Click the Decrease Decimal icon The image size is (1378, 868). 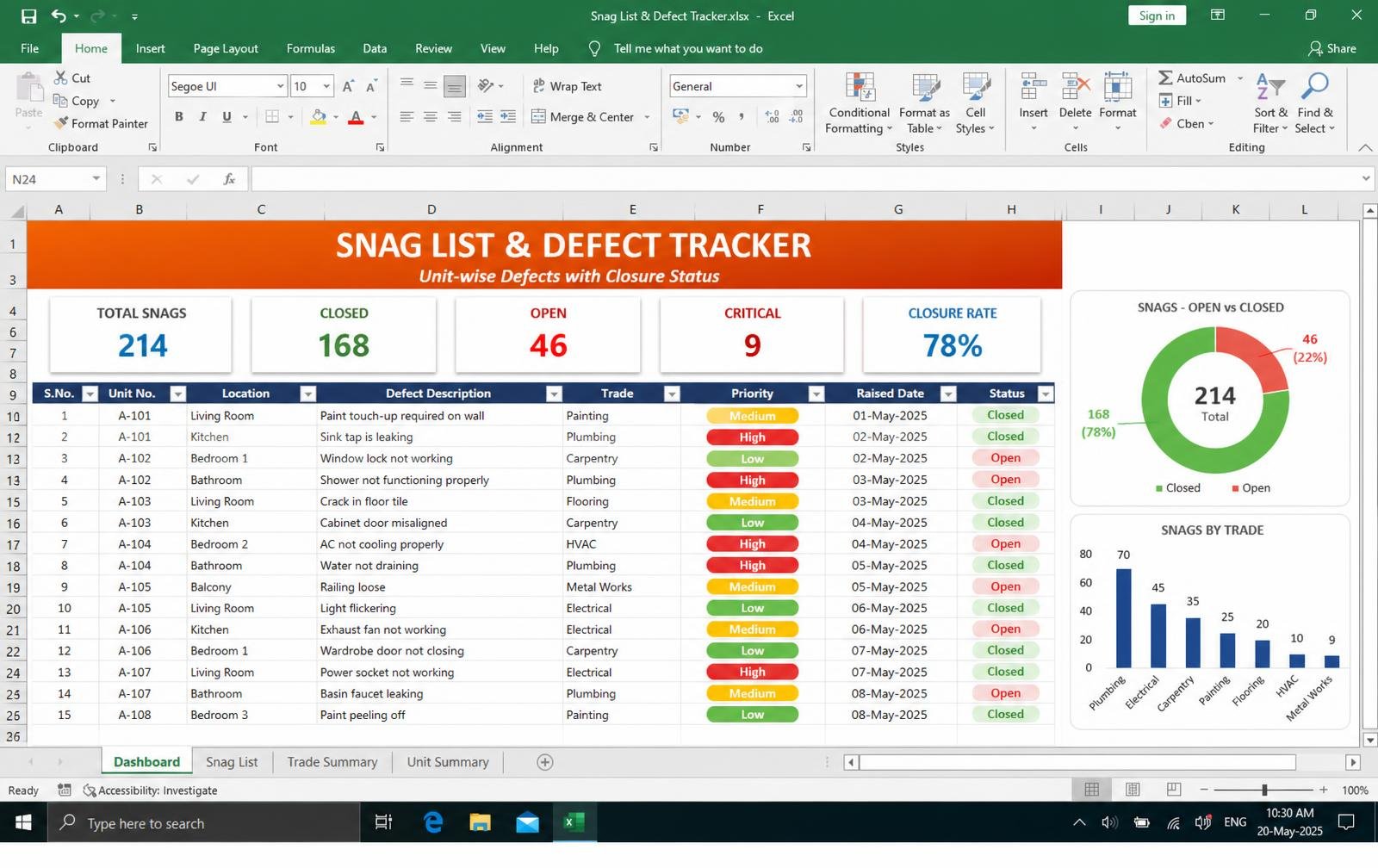797,117
